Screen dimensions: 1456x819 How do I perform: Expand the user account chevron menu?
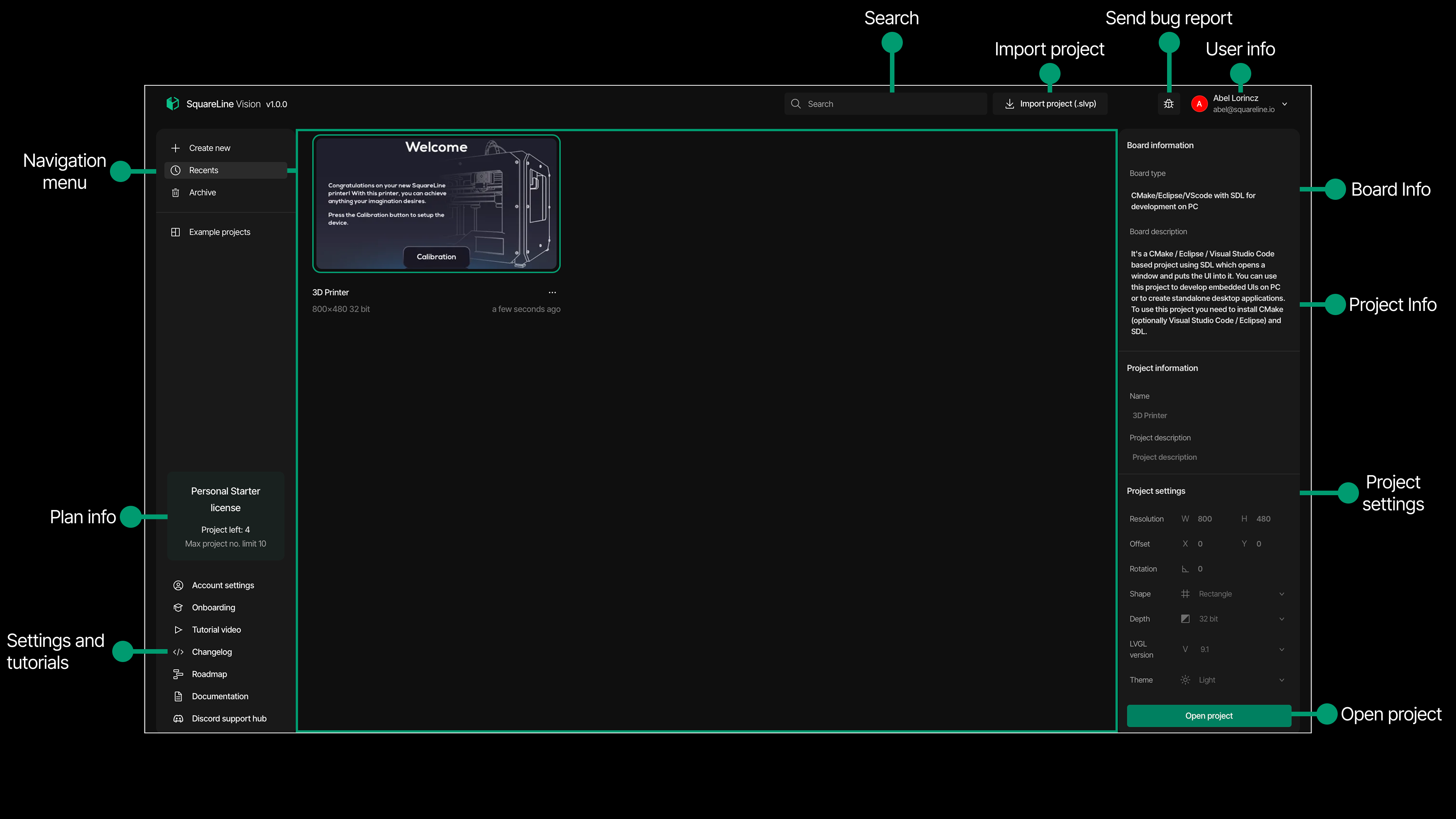pyautogui.click(x=1284, y=104)
